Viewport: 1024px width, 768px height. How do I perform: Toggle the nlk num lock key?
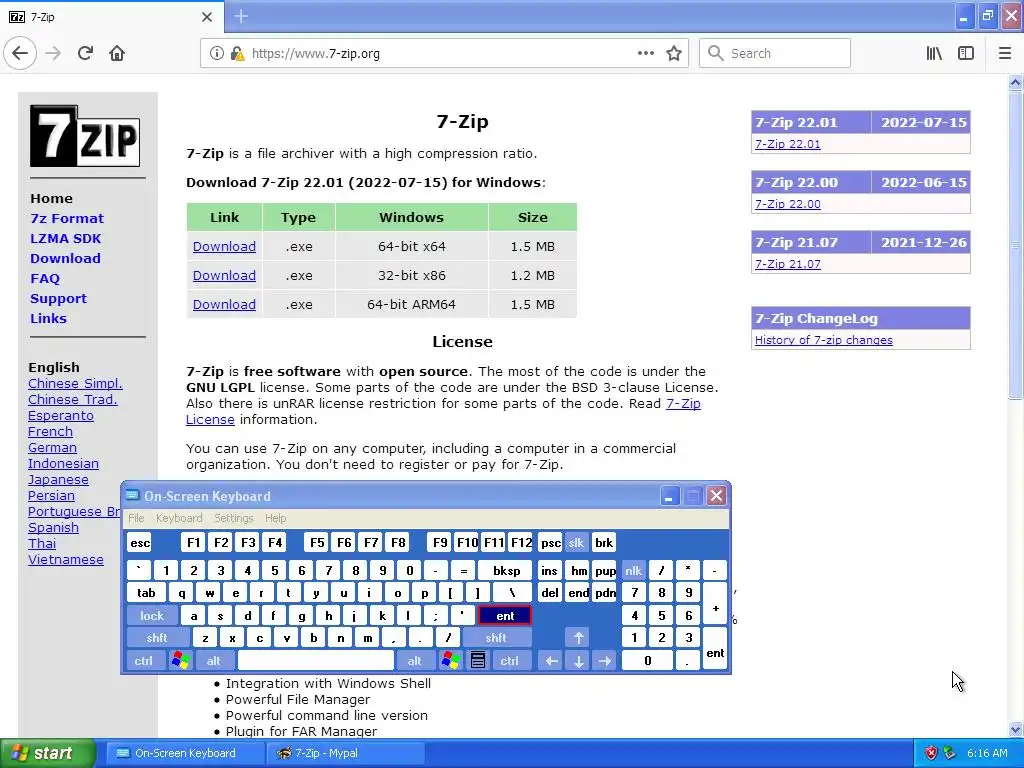click(x=633, y=571)
